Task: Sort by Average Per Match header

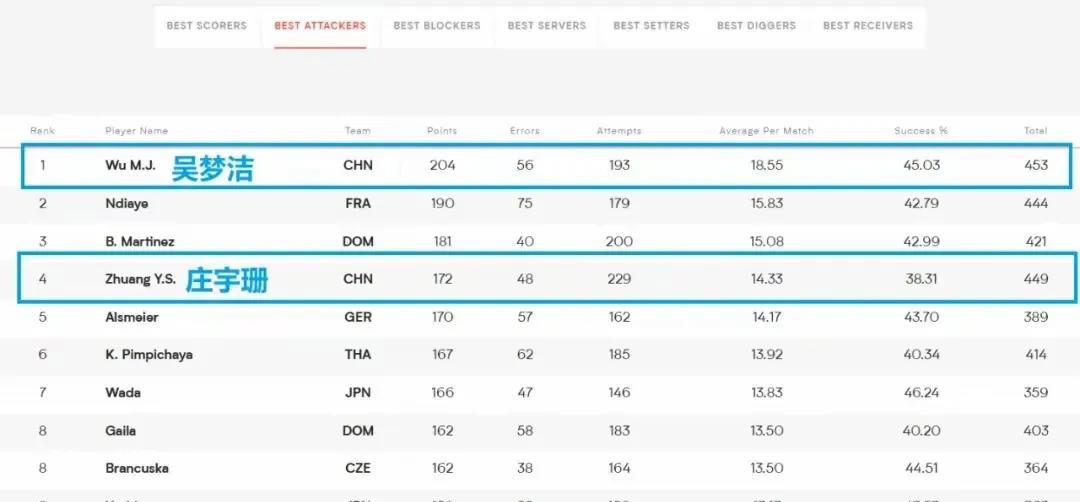Action: [x=767, y=130]
